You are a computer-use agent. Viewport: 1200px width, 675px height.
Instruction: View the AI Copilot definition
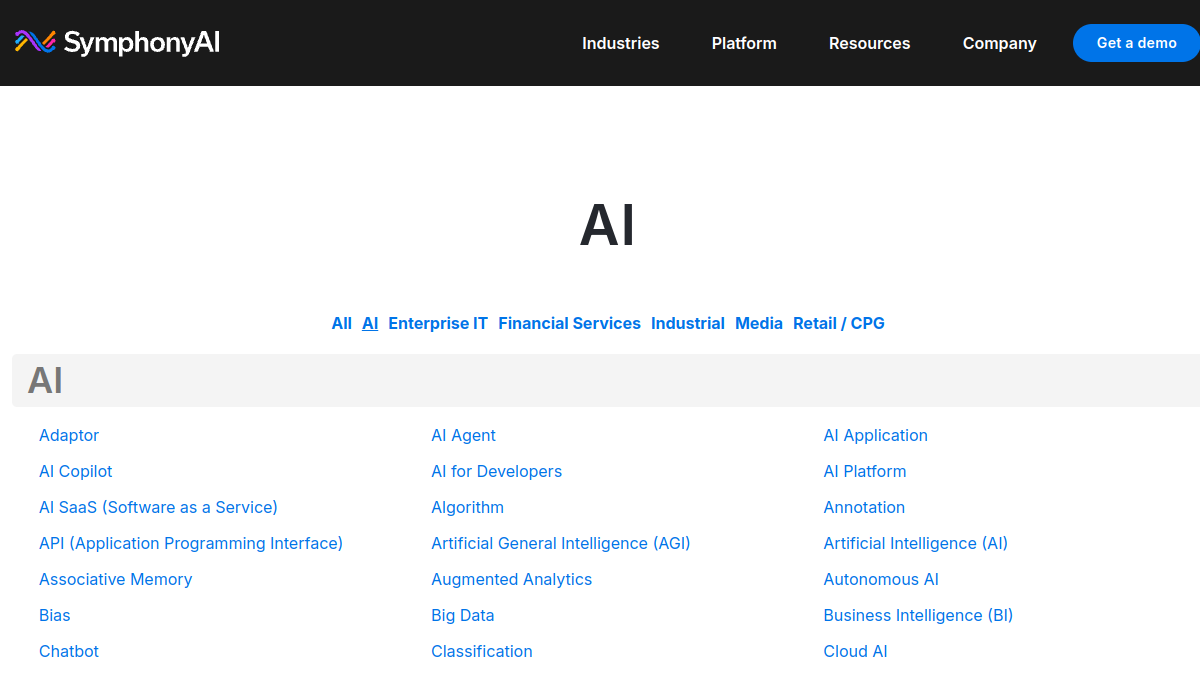point(76,471)
